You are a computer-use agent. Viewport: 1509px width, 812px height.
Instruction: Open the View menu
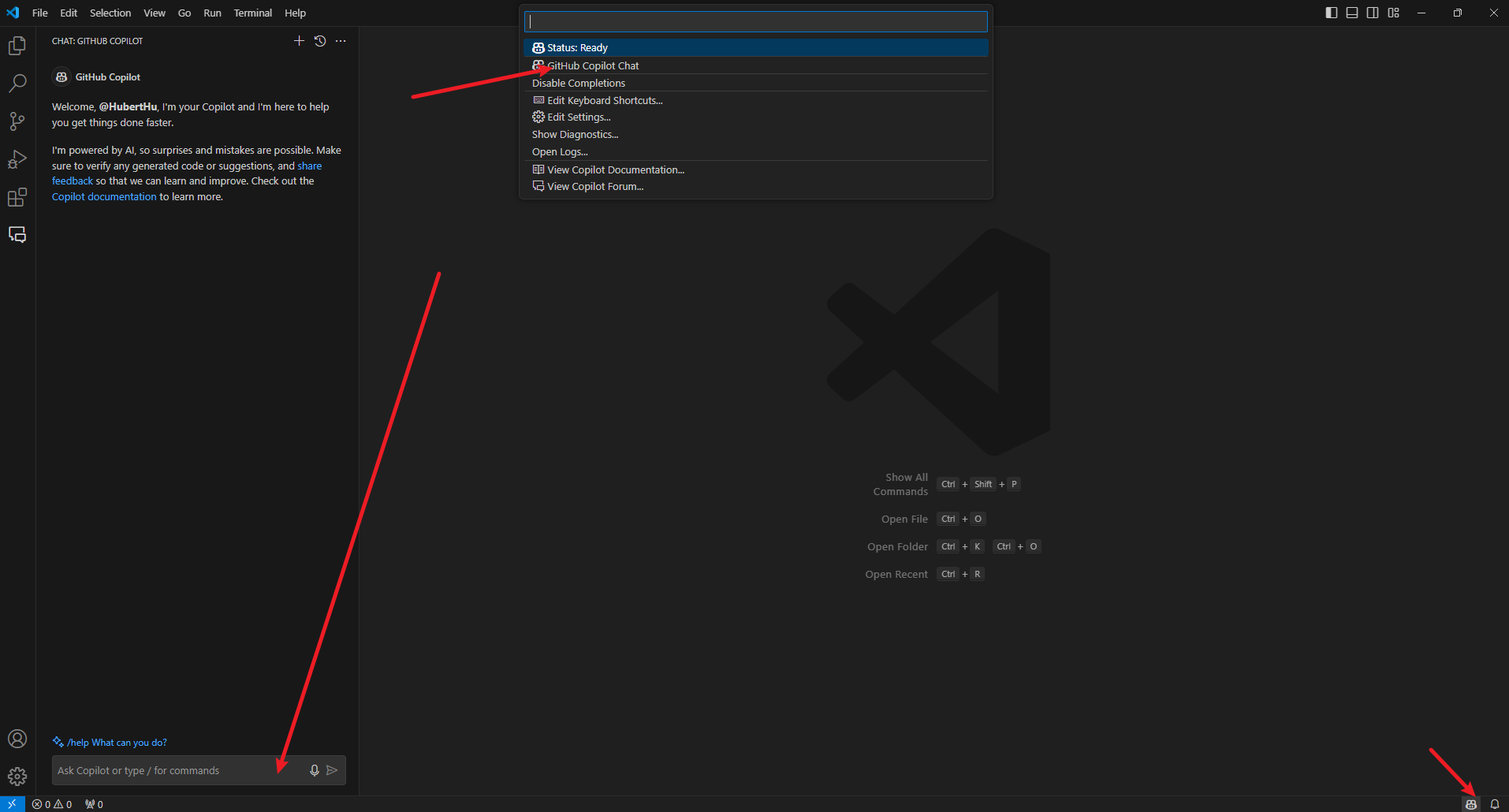(155, 13)
